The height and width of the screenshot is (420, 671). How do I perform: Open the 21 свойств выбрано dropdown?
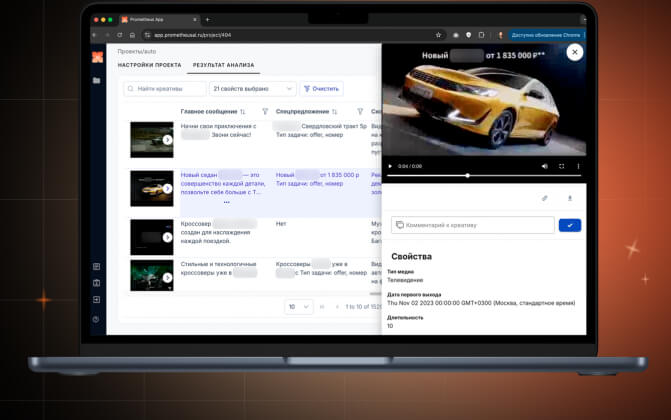(x=252, y=89)
